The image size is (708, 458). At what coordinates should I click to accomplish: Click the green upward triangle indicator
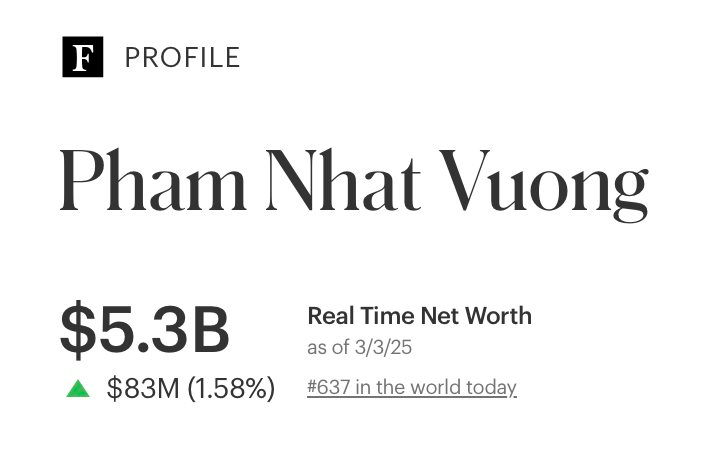[78, 388]
